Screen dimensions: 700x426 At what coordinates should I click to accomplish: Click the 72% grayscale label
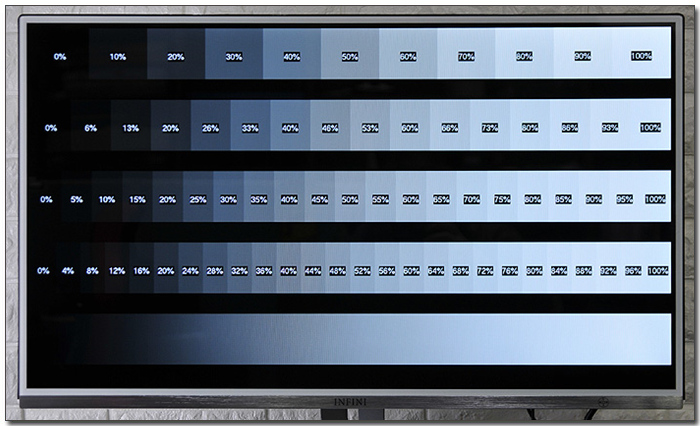[485, 271]
